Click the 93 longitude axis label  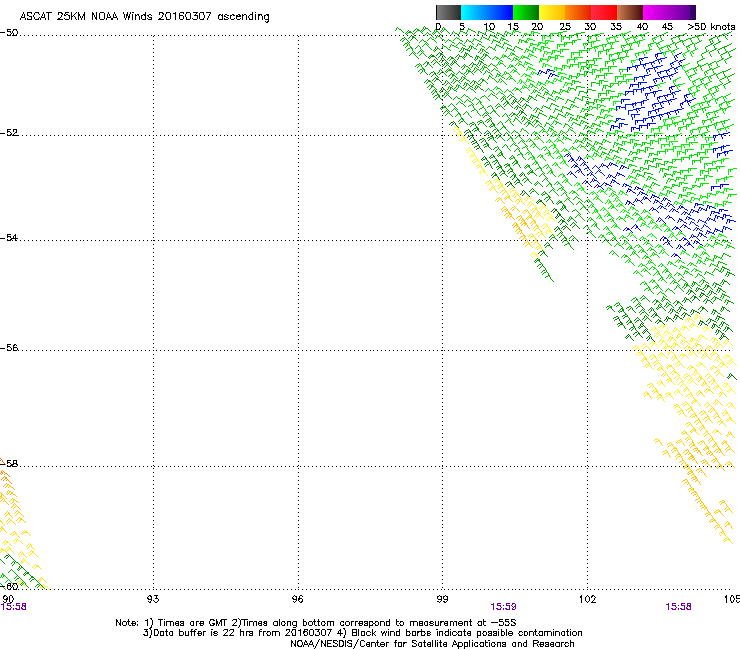click(153, 599)
